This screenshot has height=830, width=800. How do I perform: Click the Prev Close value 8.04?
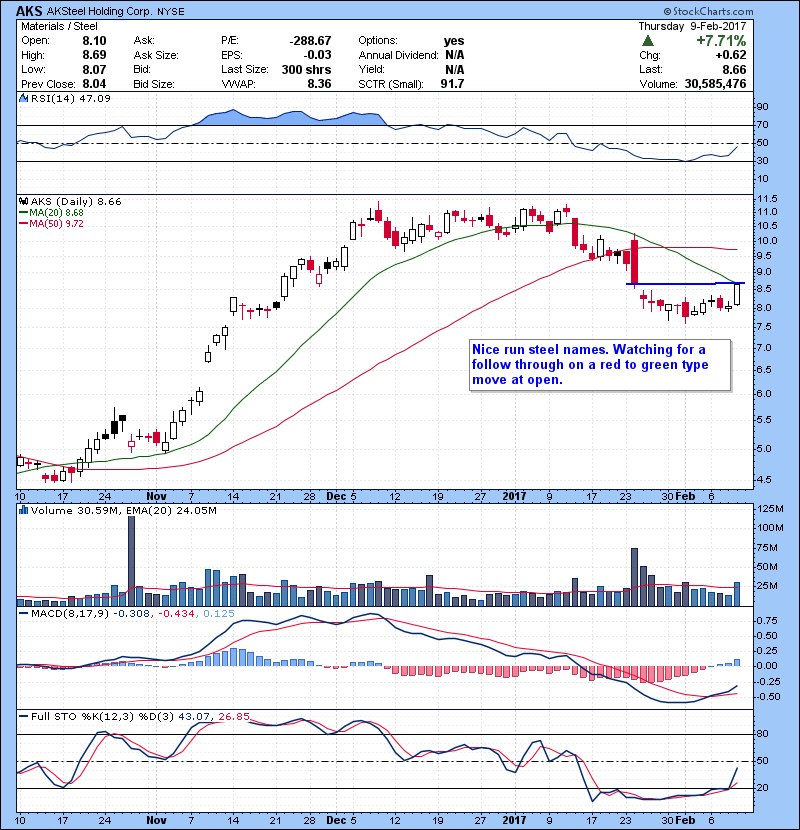pyautogui.click(x=94, y=84)
